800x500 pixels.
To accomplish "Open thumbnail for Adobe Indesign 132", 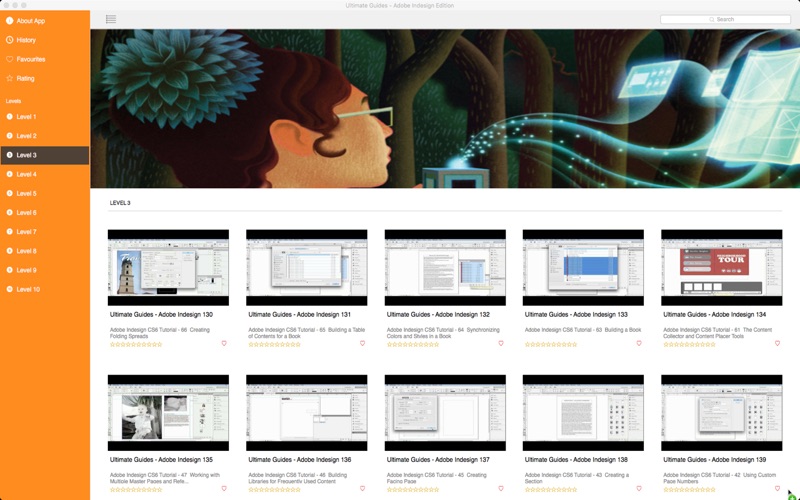I will [445, 267].
